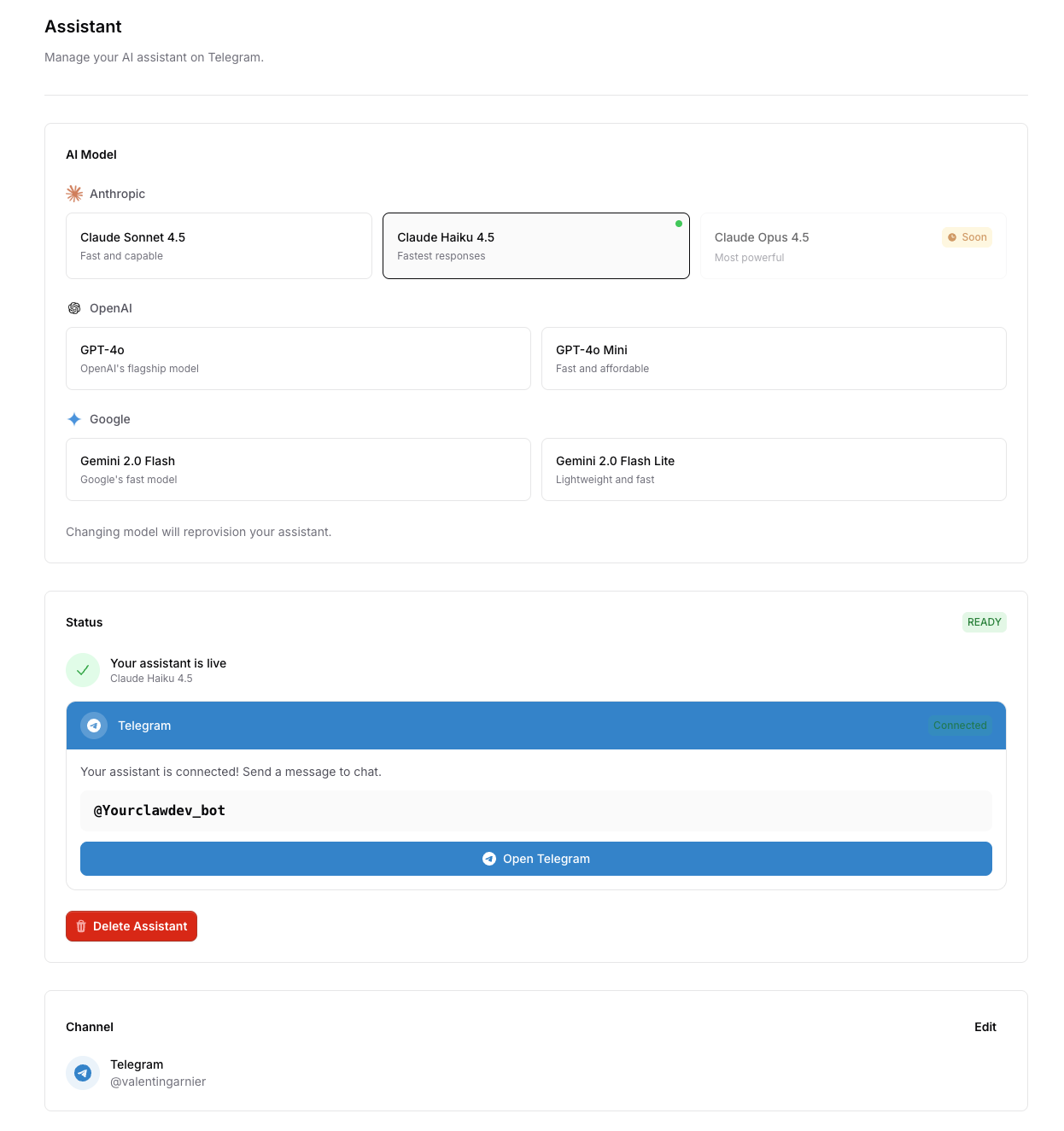The width and height of the screenshot is (1064, 1131).
Task: Choose the GPT-4o model card
Action: click(298, 359)
